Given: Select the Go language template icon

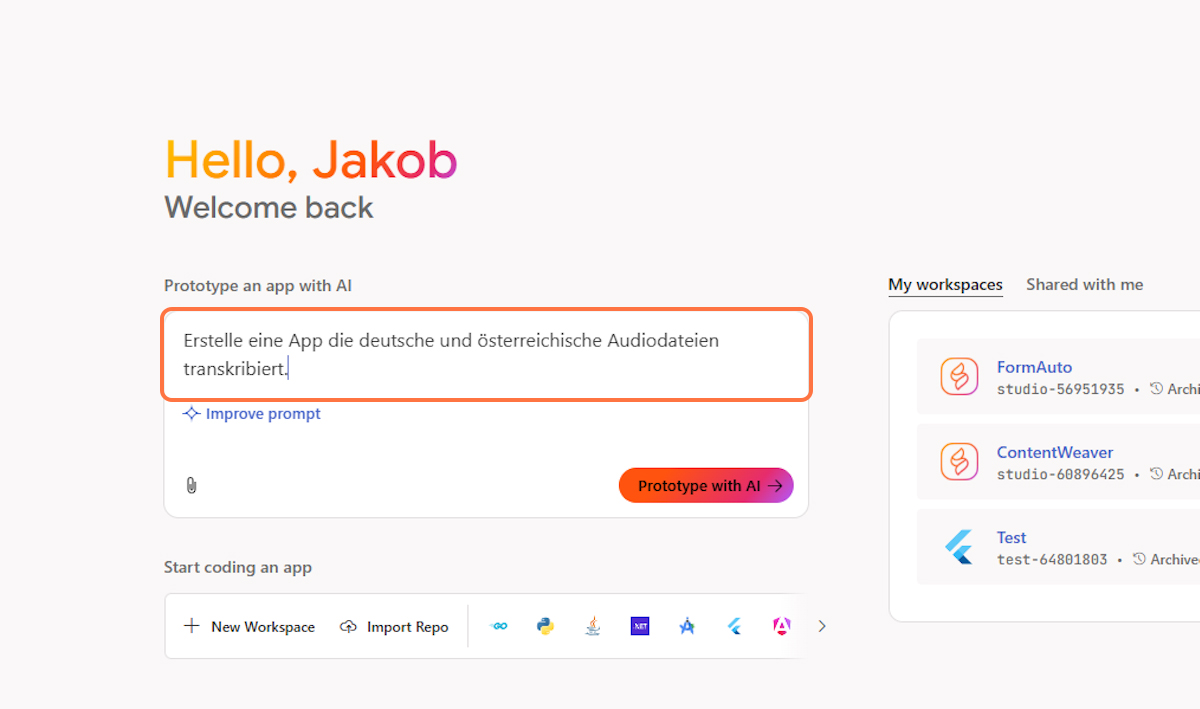Looking at the screenshot, I should point(499,626).
